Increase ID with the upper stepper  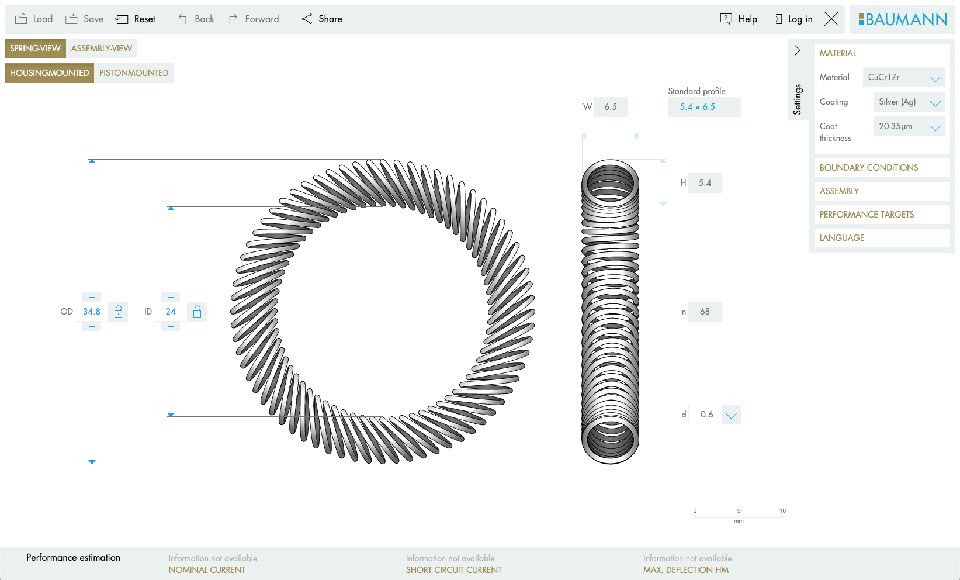coord(171,297)
